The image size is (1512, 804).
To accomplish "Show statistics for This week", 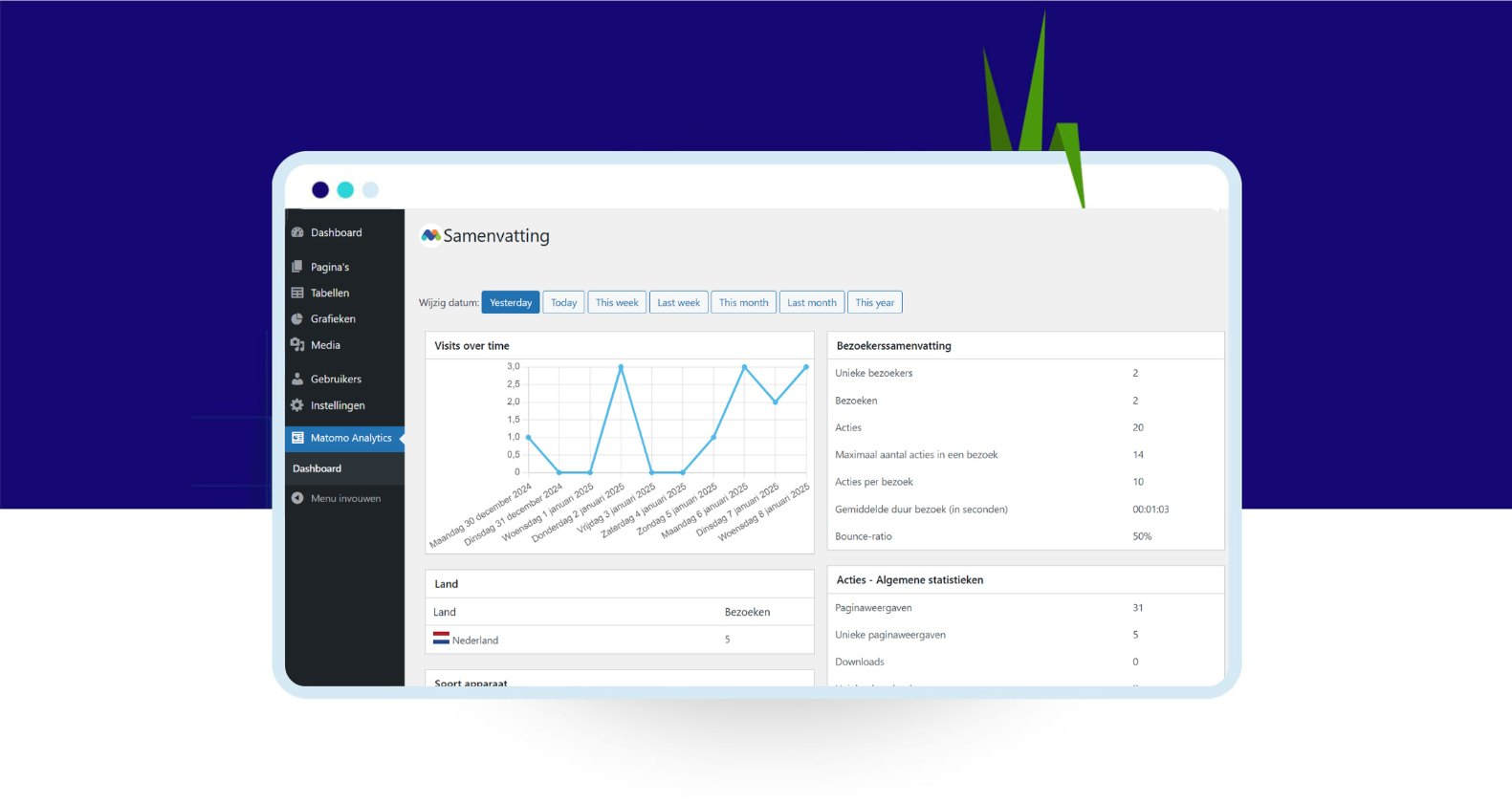I will [x=617, y=302].
